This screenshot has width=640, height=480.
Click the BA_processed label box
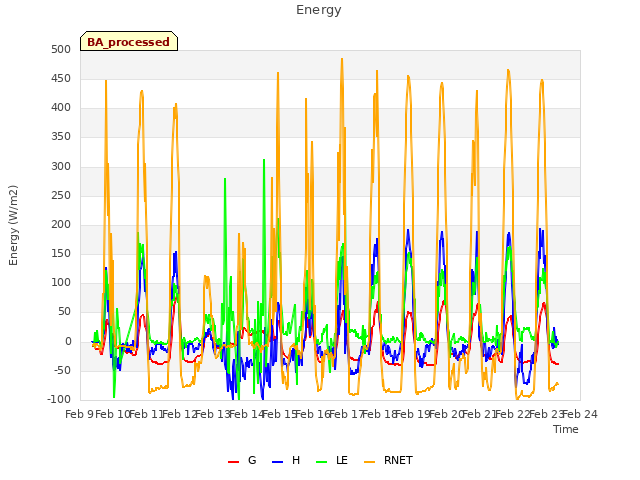(129, 41)
